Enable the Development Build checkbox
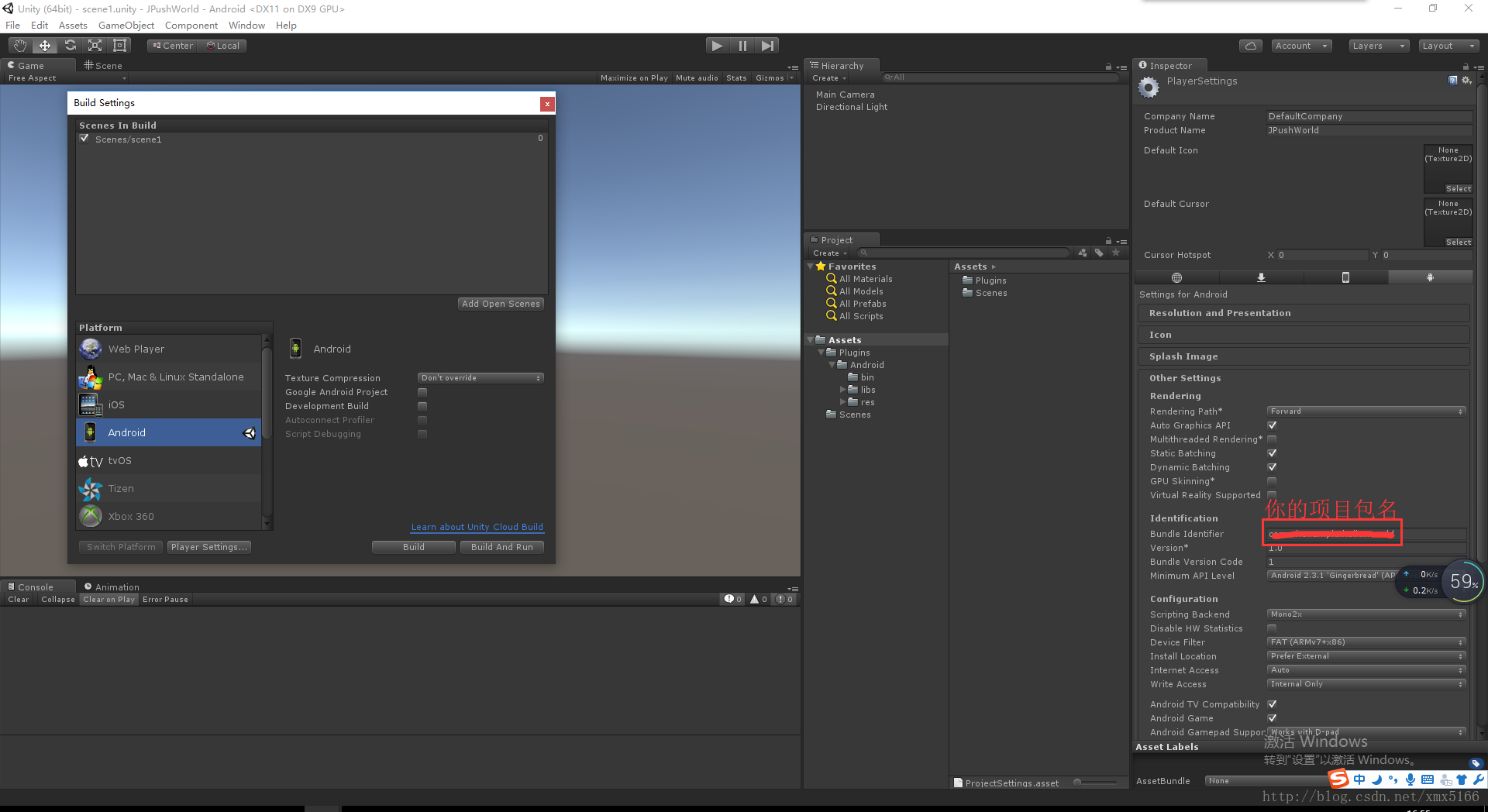Image resolution: width=1488 pixels, height=812 pixels. (422, 406)
